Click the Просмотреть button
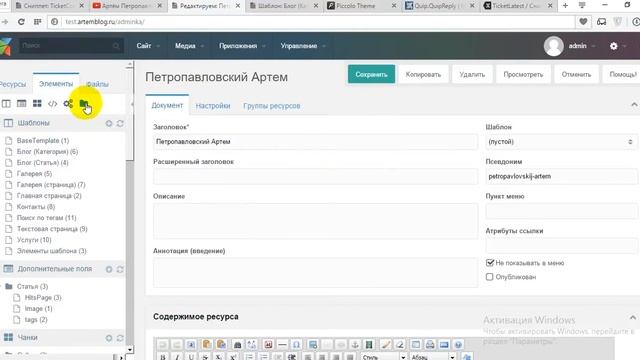640x360 pixels. pyautogui.click(x=523, y=74)
